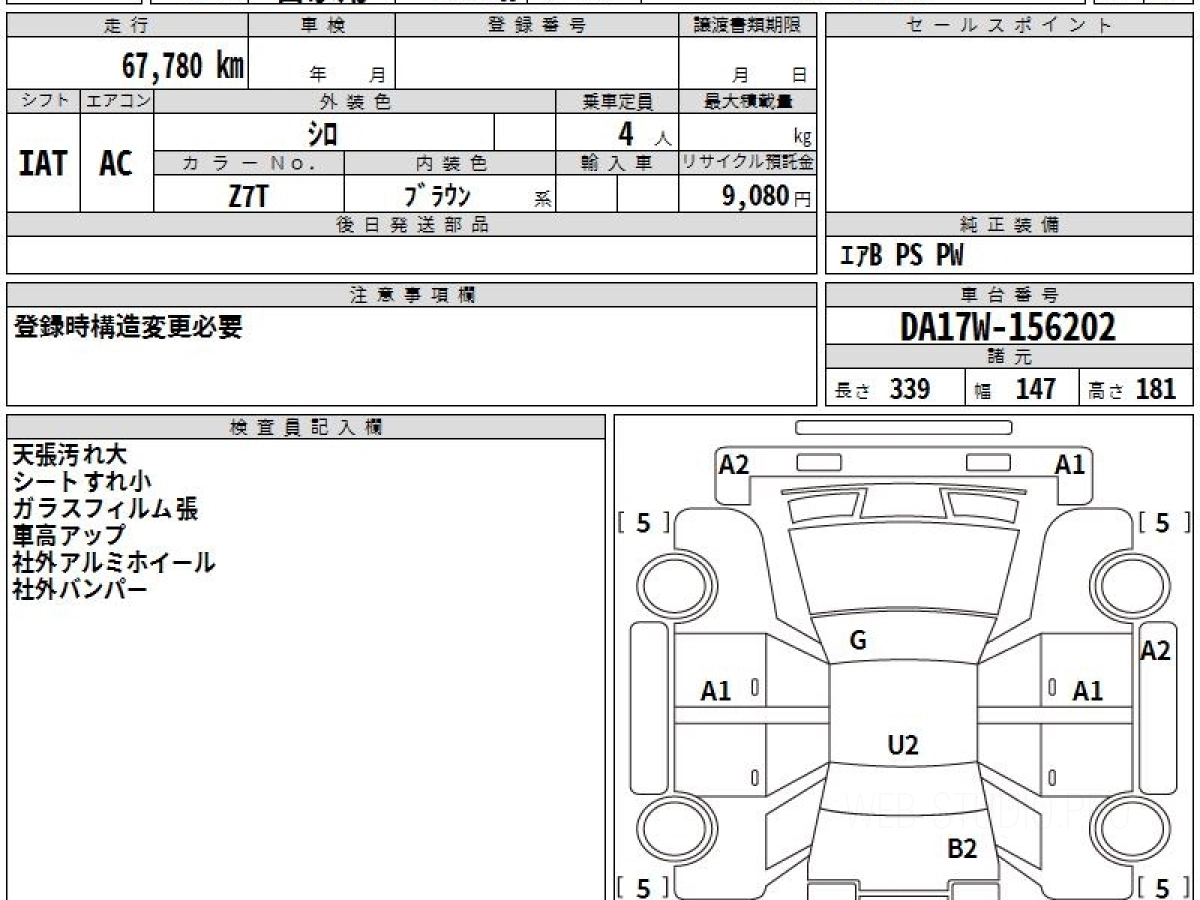Click the A1 mark beside the front bumper
Screen dimensions: 1200x900
[x=1069, y=464]
